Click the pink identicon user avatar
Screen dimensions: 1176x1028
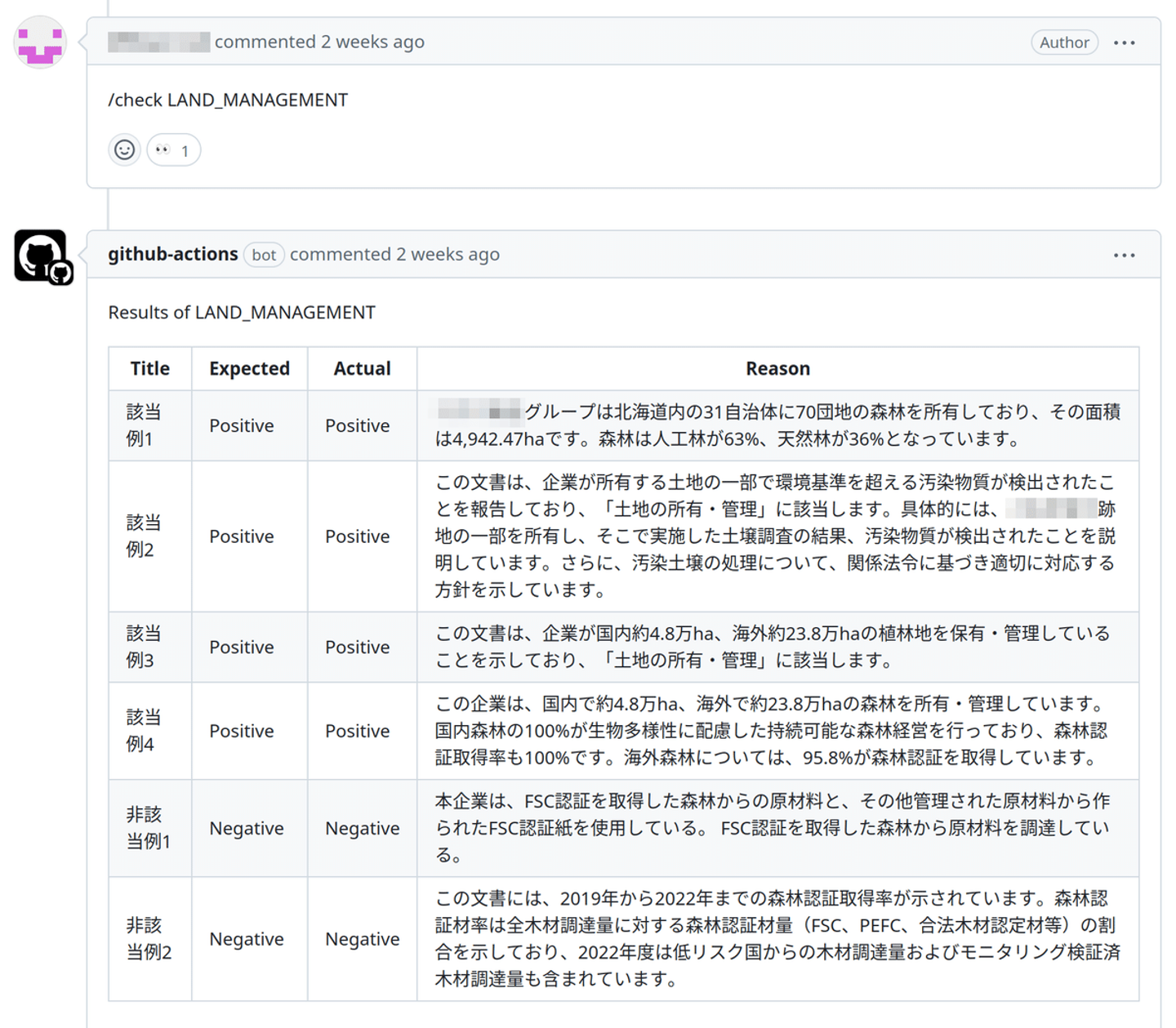pyautogui.click(x=40, y=42)
